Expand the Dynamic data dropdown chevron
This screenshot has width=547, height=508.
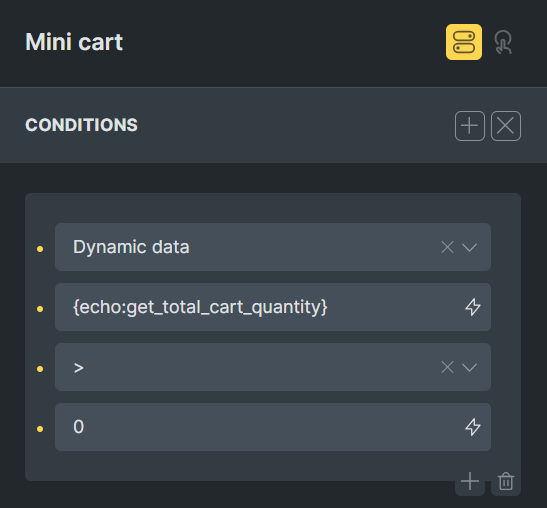click(x=470, y=247)
